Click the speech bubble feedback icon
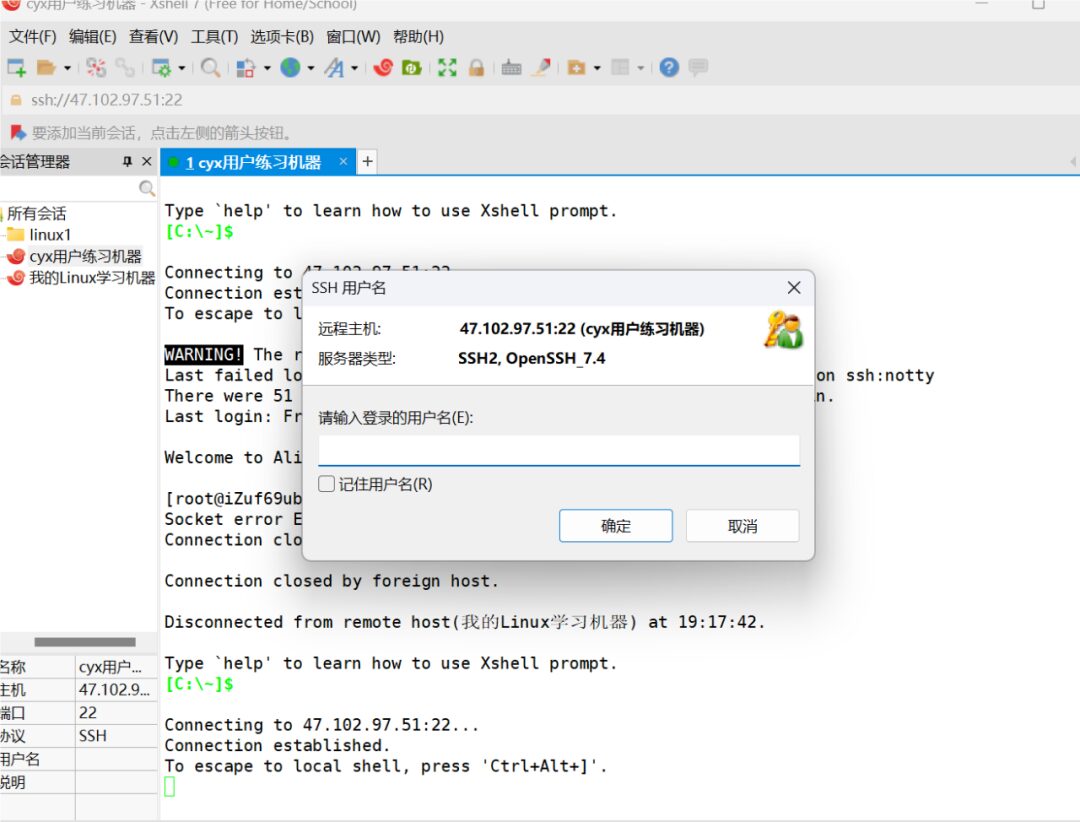This screenshot has height=822, width=1080. point(698,68)
